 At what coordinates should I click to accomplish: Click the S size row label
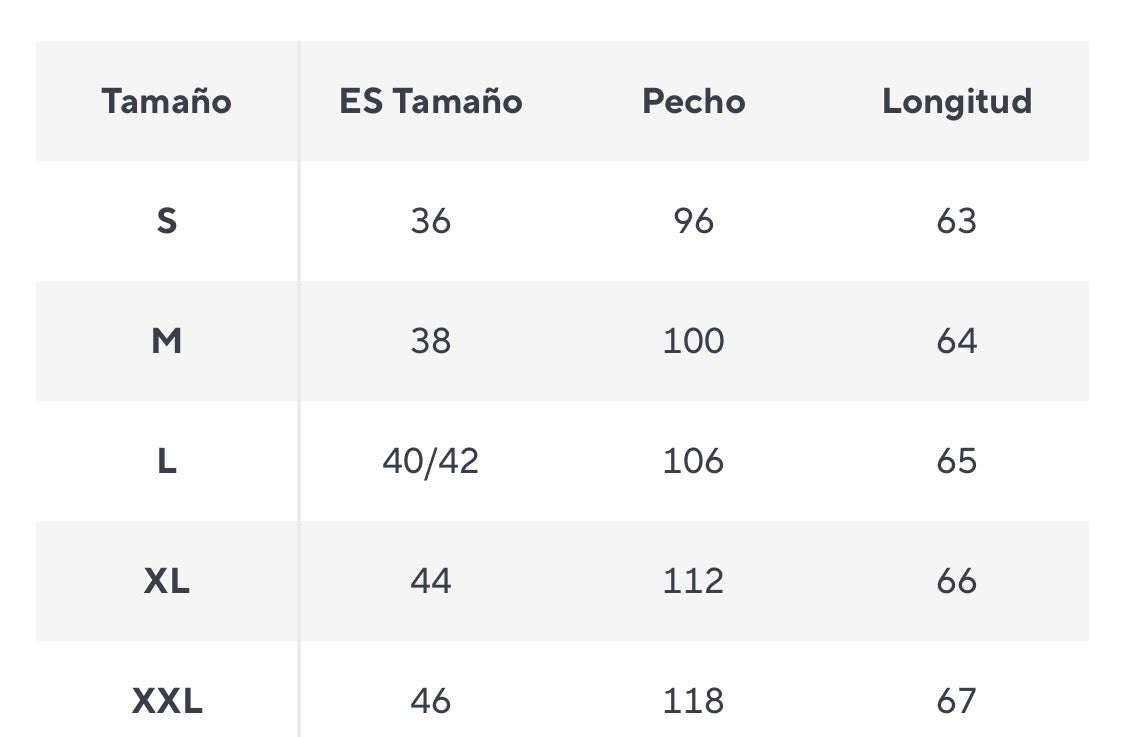pyautogui.click(x=166, y=221)
